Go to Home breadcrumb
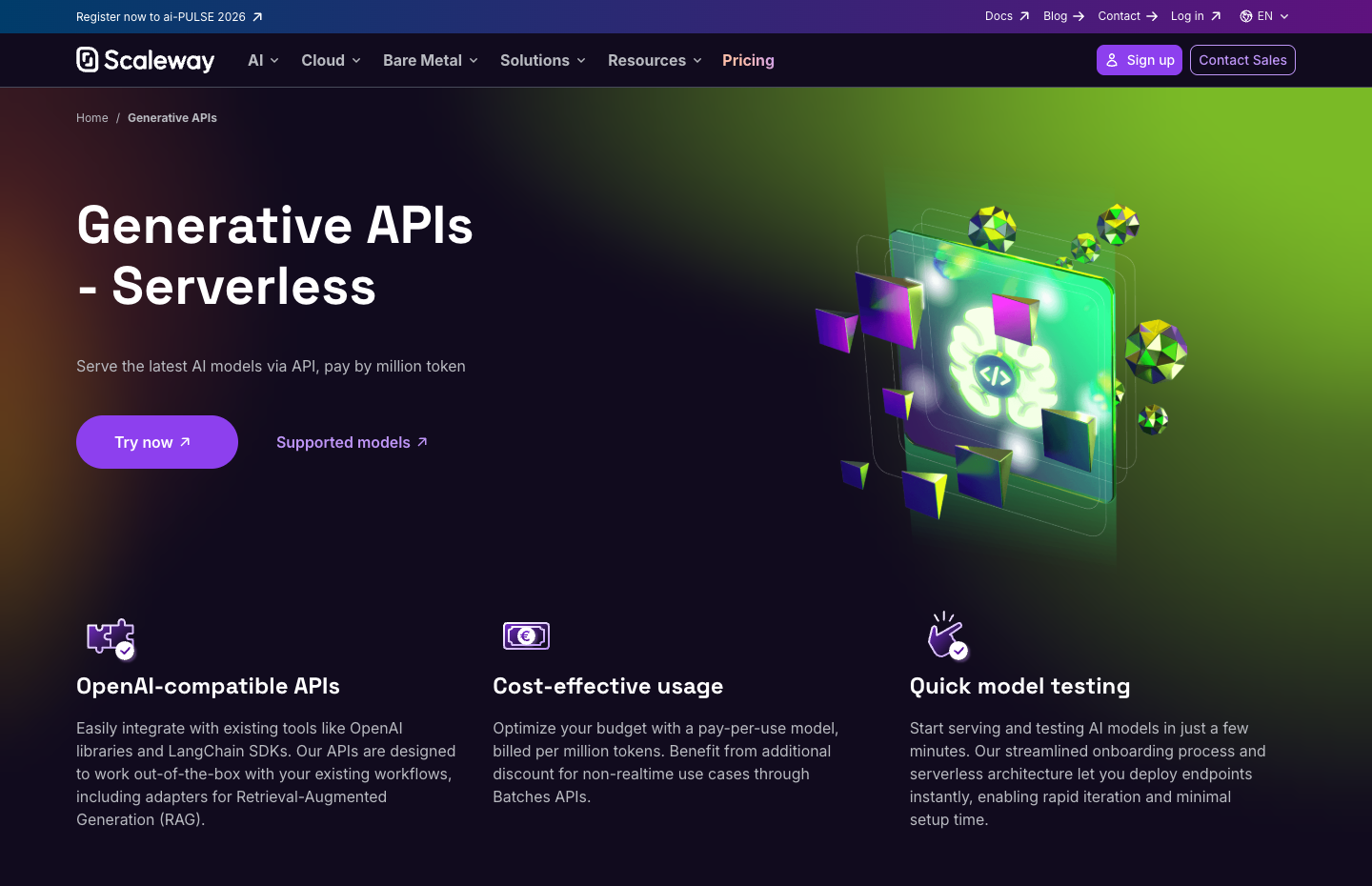Viewport: 1372px width, 886px height. [92, 118]
